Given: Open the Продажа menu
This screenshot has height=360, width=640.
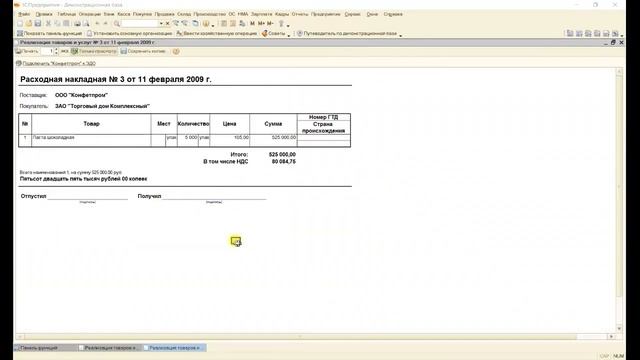Looking at the screenshot, I should coord(164,14).
